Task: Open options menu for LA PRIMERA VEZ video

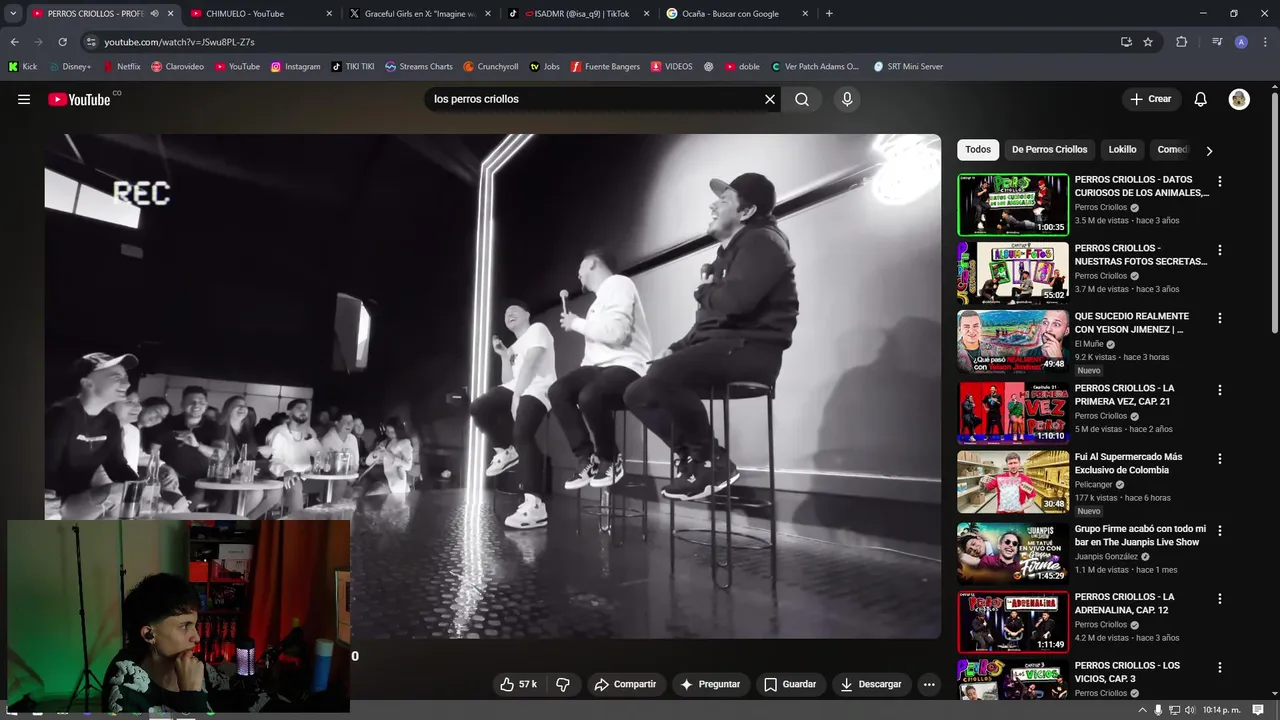Action: coord(1219,390)
